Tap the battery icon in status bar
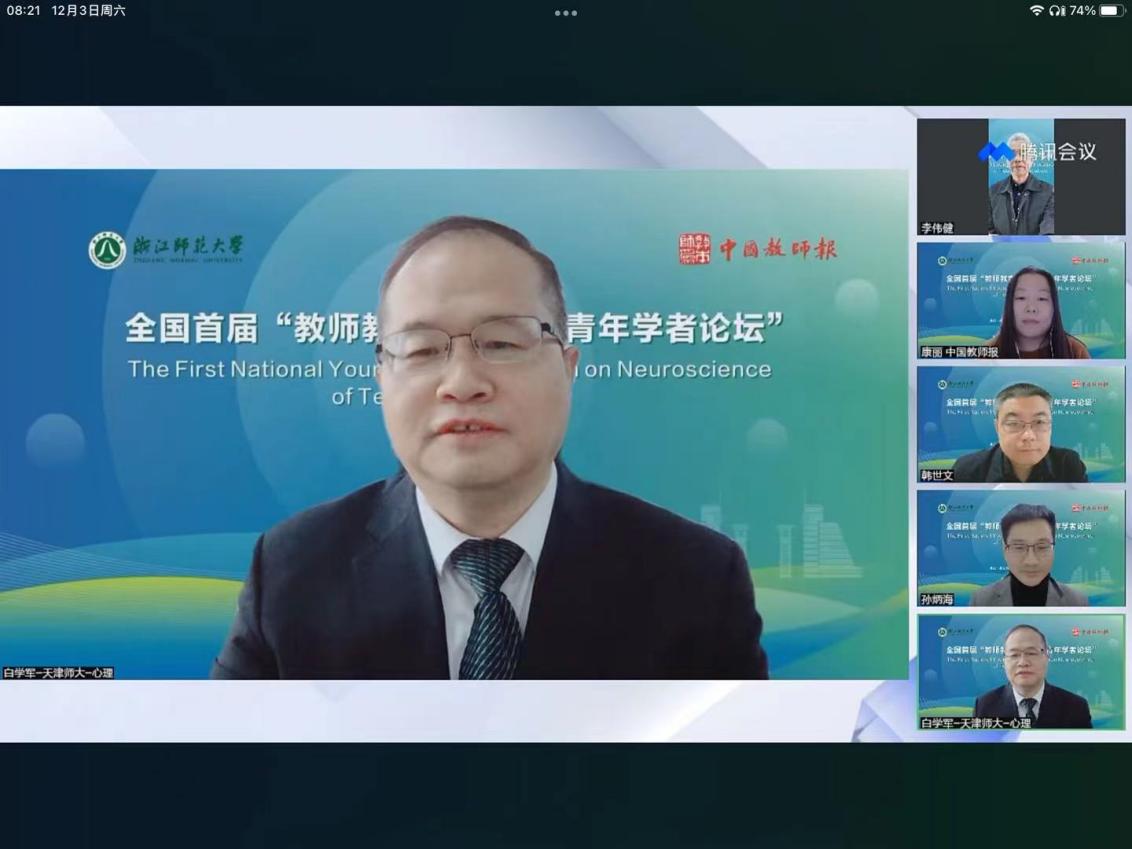1132x849 pixels. (x=1111, y=11)
